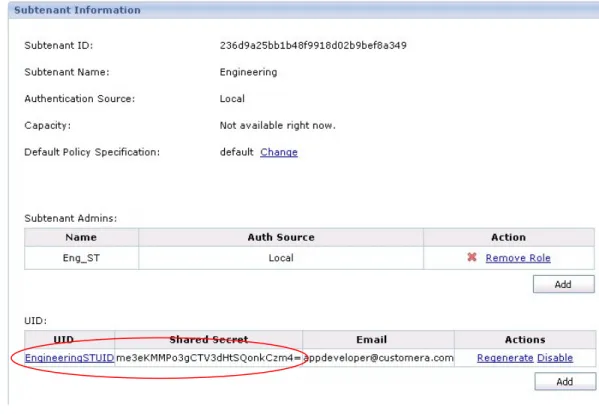This screenshot has width=599, height=414.
Task: Open the EngineeringSTUID link
Action: (69, 358)
